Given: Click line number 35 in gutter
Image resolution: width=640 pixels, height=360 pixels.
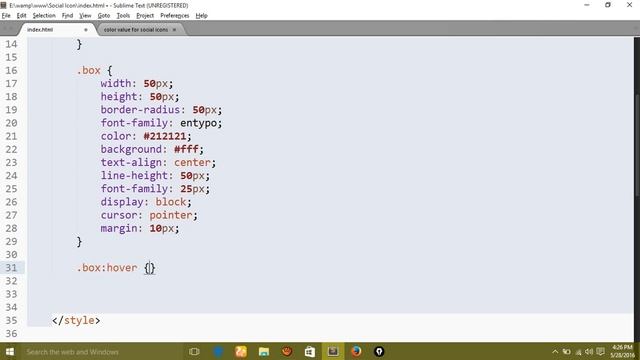Looking at the screenshot, I should pos(11,320).
